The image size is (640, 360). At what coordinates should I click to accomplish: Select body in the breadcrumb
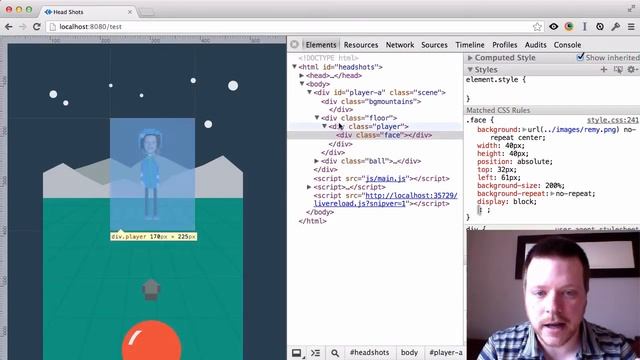pos(409,353)
